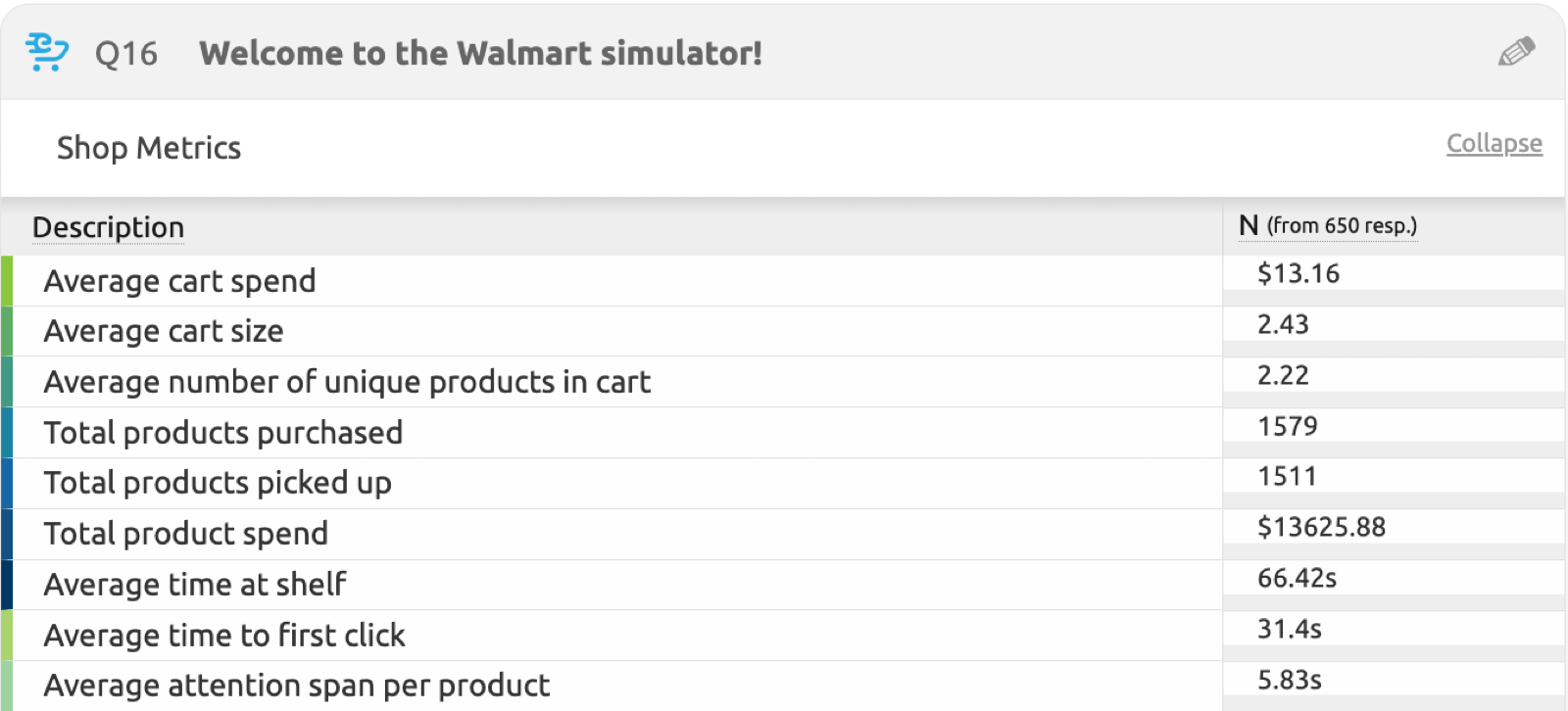The width and height of the screenshot is (1568, 711).
Task: Click dark navy swatch beside Average time at shelf
Action: coord(7,585)
